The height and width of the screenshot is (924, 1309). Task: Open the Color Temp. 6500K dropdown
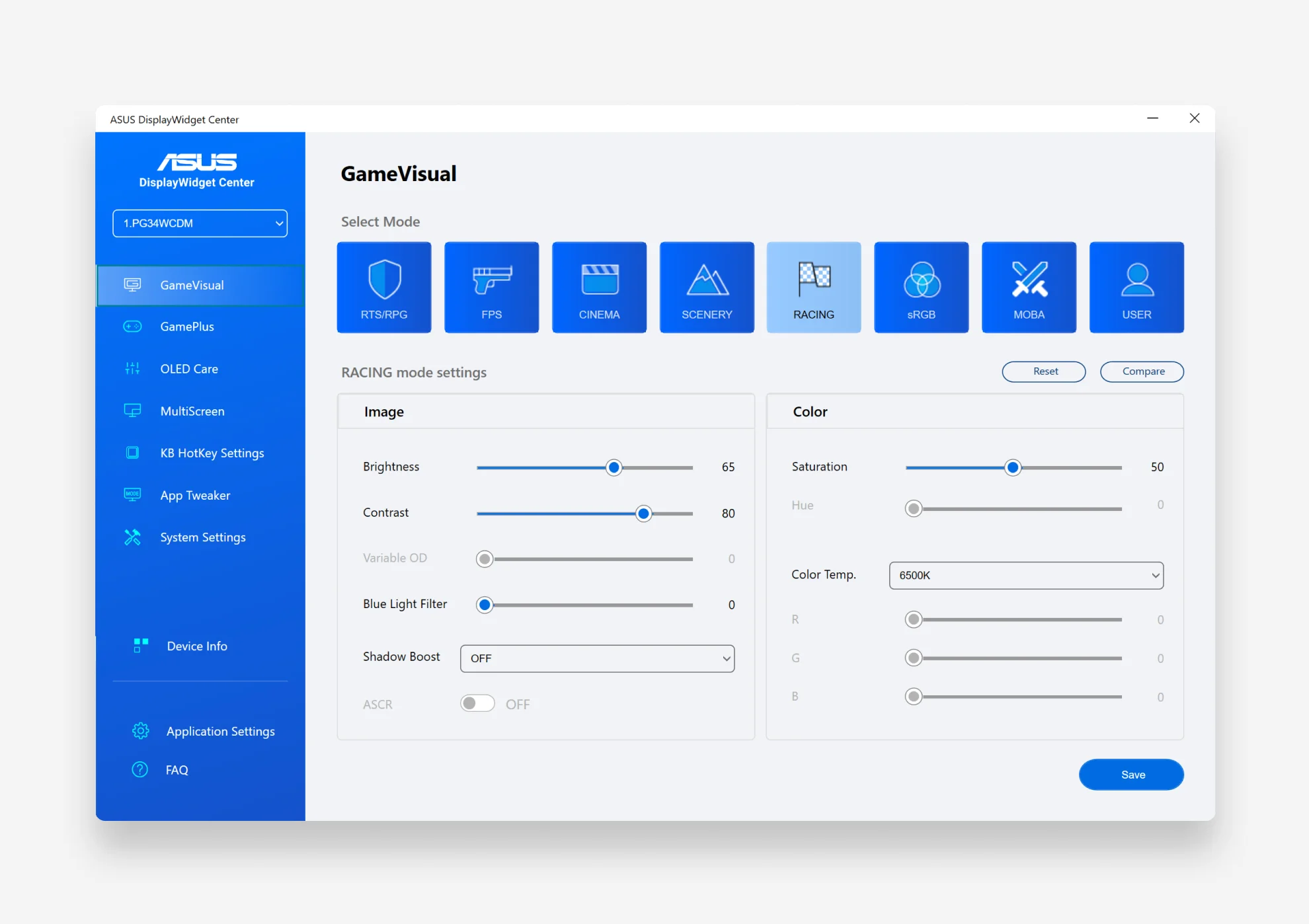click(x=1026, y=575)
